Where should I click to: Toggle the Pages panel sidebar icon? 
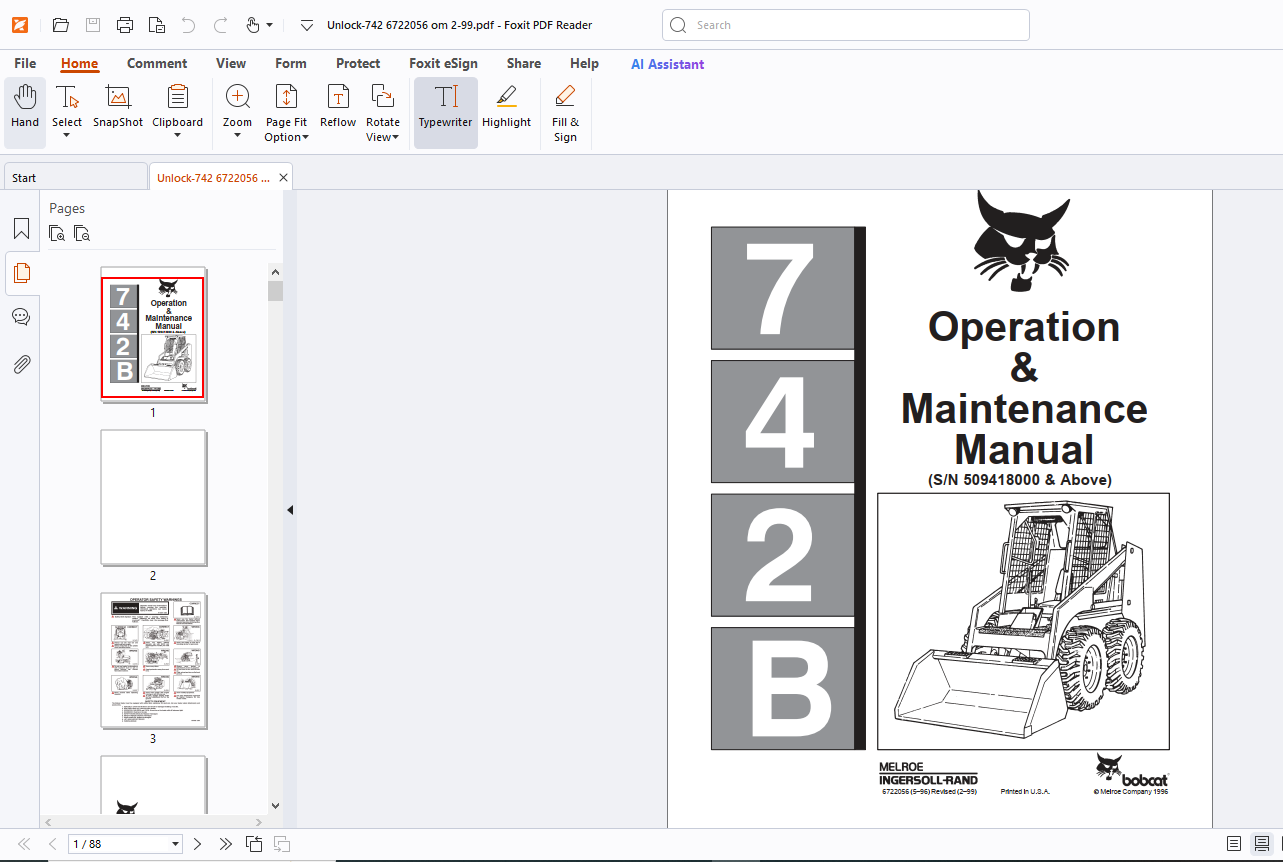click(21, 273)
